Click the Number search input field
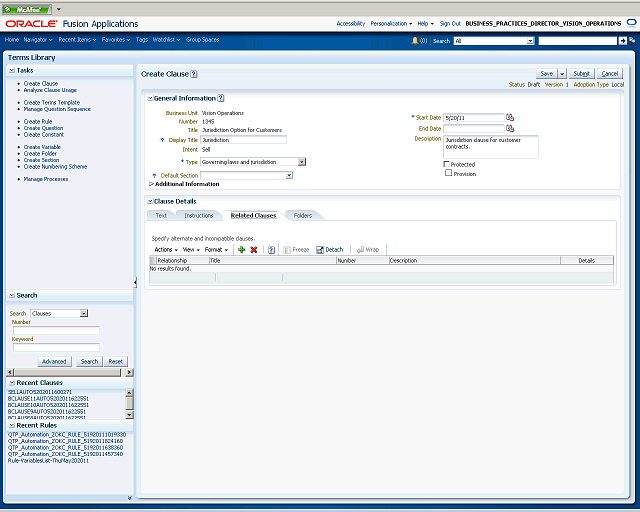The image size is (640, 512). coord(56,330)
